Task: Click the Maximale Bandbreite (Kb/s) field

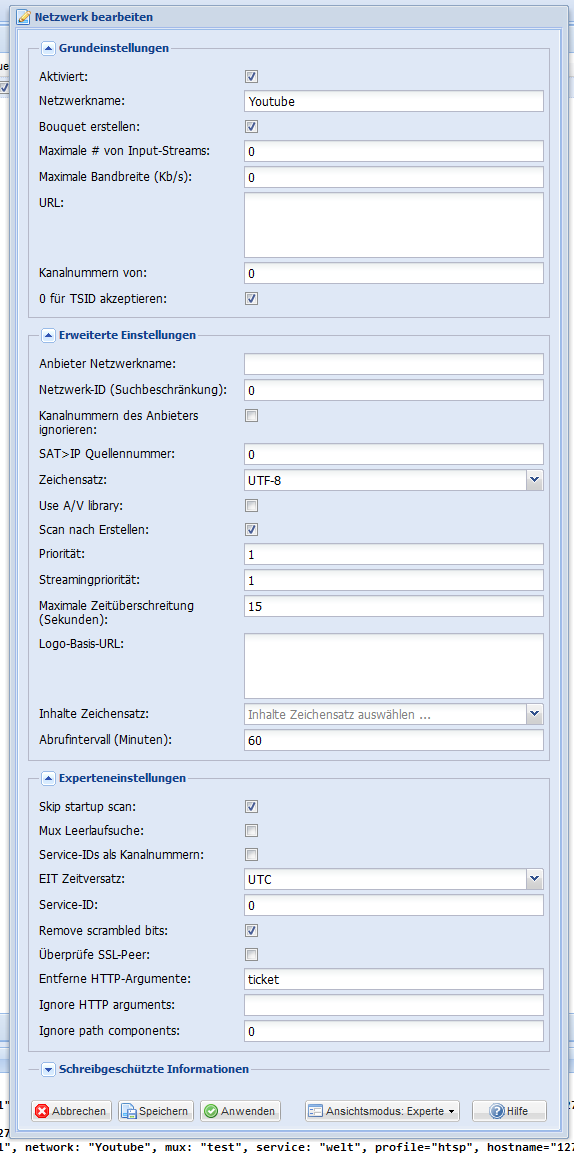Action: pos(393,177)
